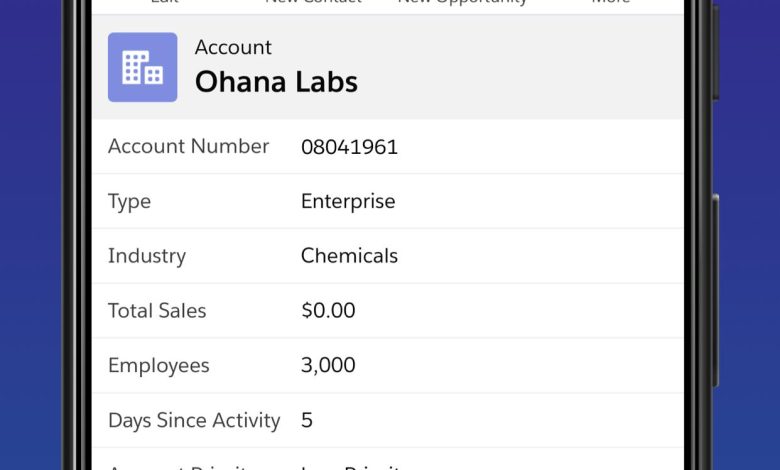Tap the Edit action at top
Viewport: 780px width, 470px height.
(x=165, y=2)
